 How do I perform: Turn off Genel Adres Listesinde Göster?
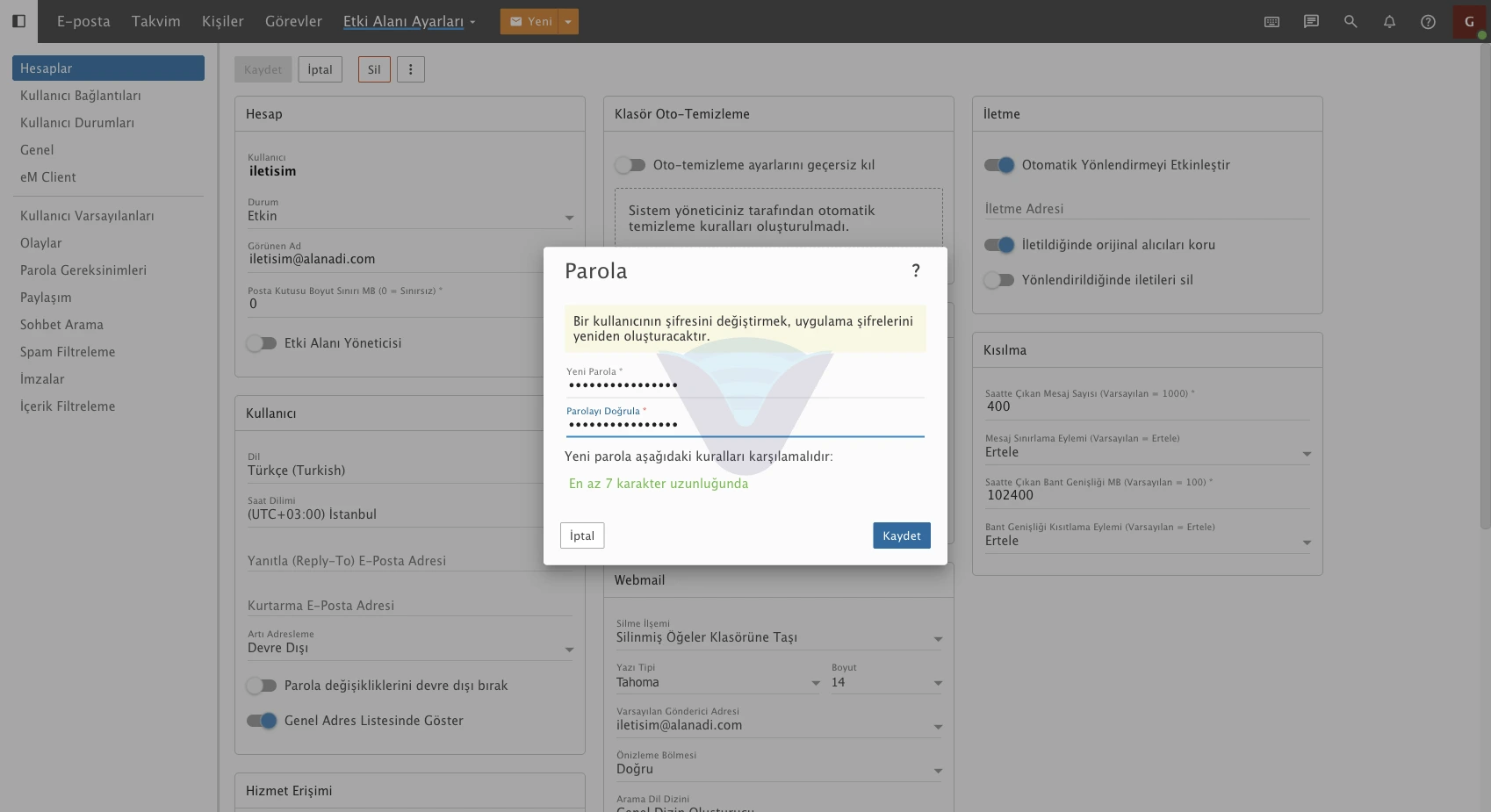tap(262, 721)
